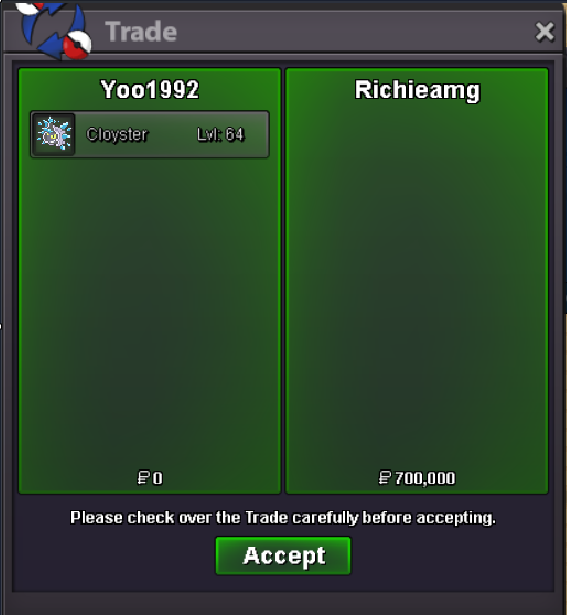Select the Yoo1992 player name
567x615 pixels.
pyautogui.click(x=150, y=89)
